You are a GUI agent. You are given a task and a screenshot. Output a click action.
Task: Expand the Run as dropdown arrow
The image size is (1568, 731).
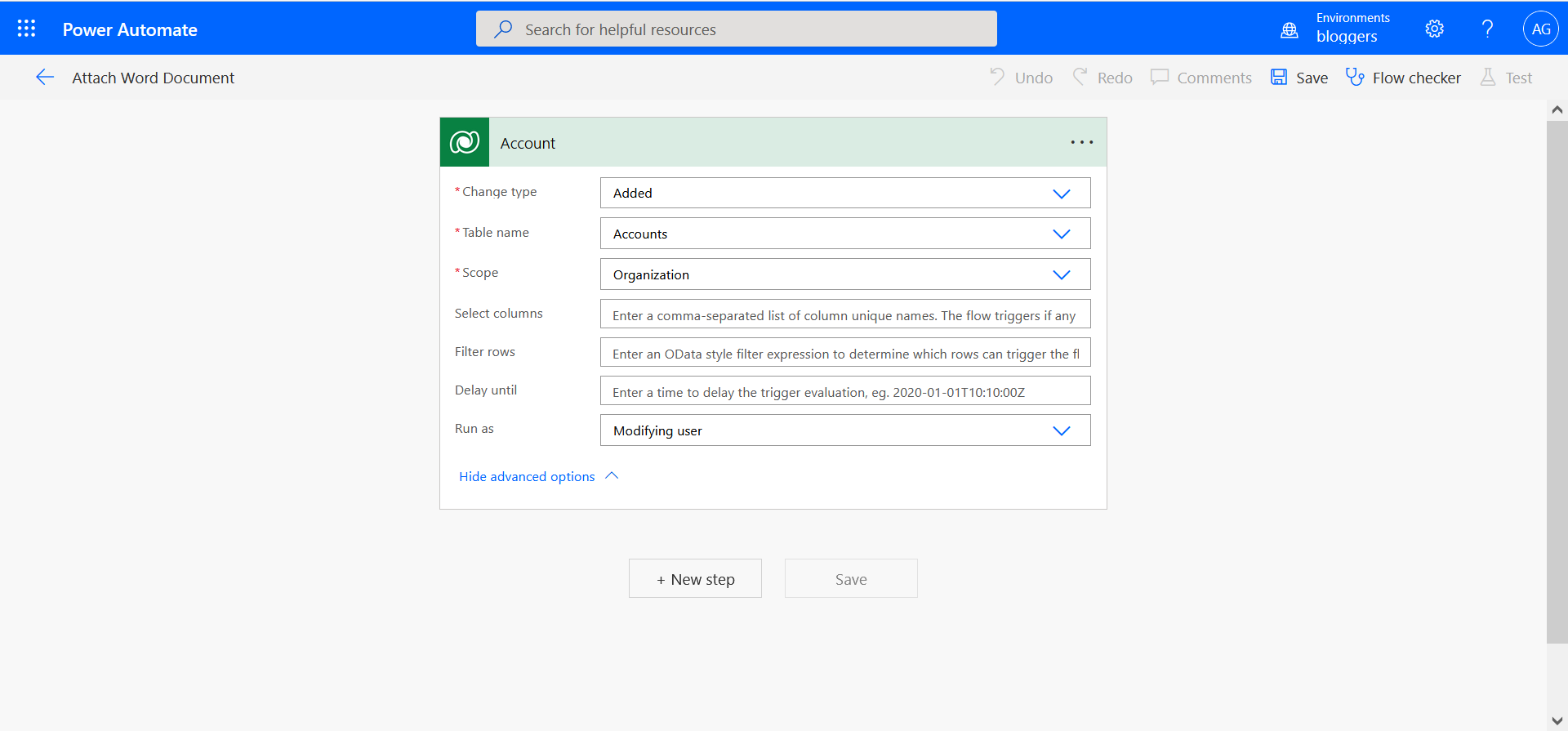1062,431
